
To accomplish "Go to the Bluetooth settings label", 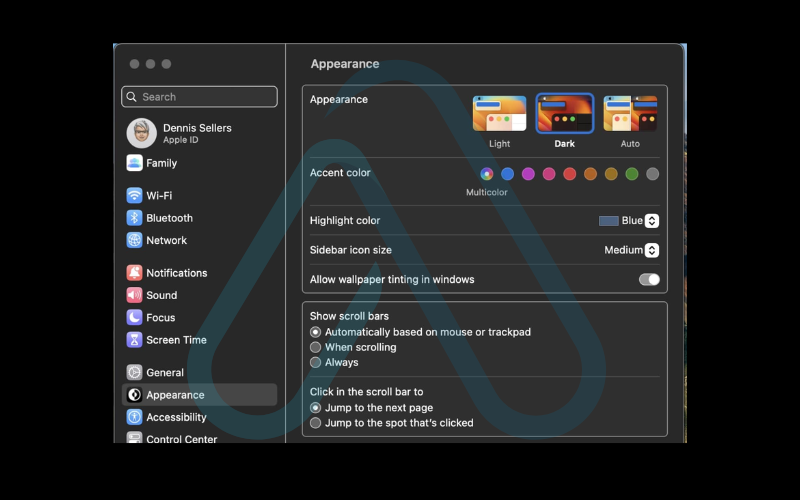I will coord(169,218).
